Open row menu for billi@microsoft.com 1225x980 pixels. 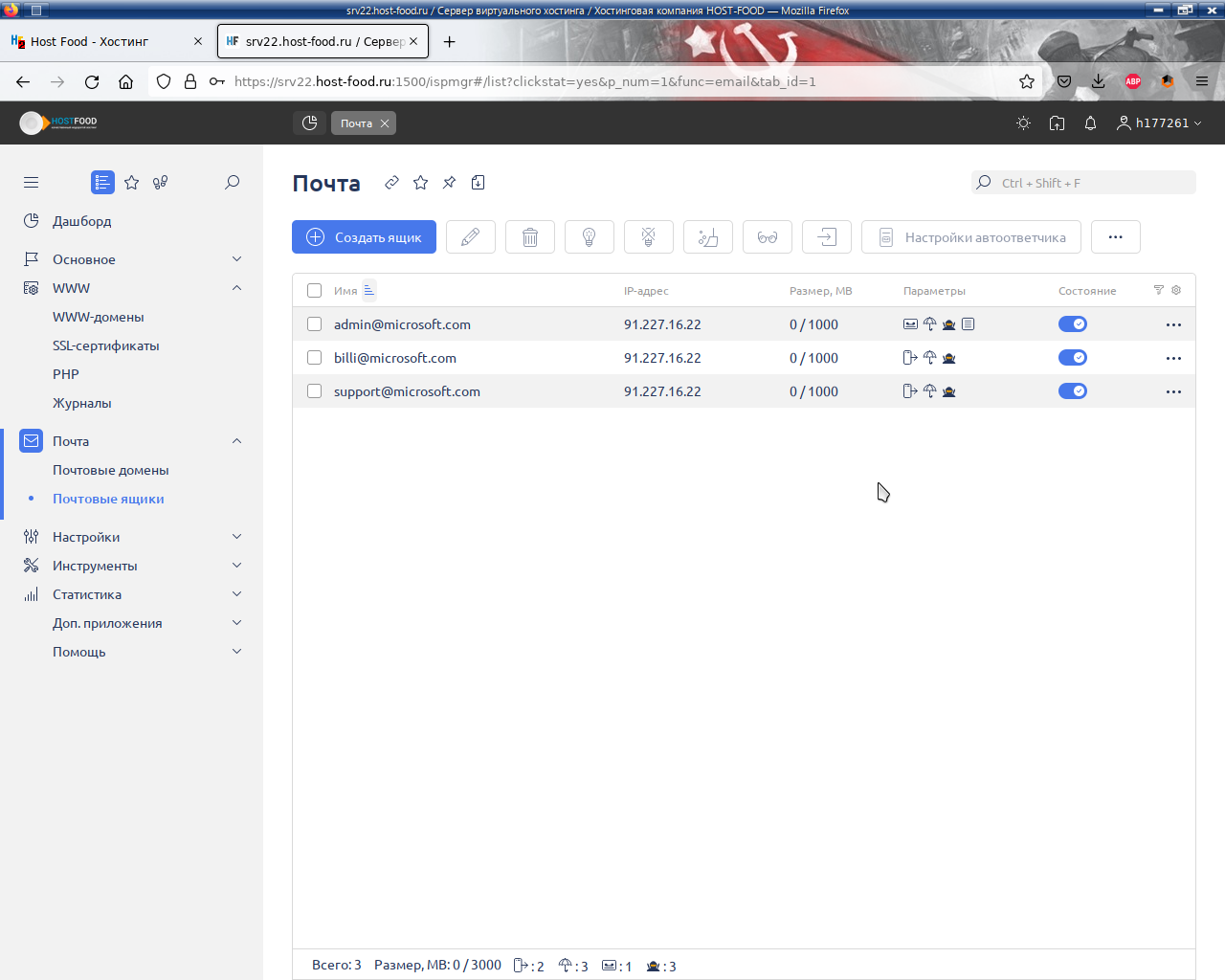1173,358
